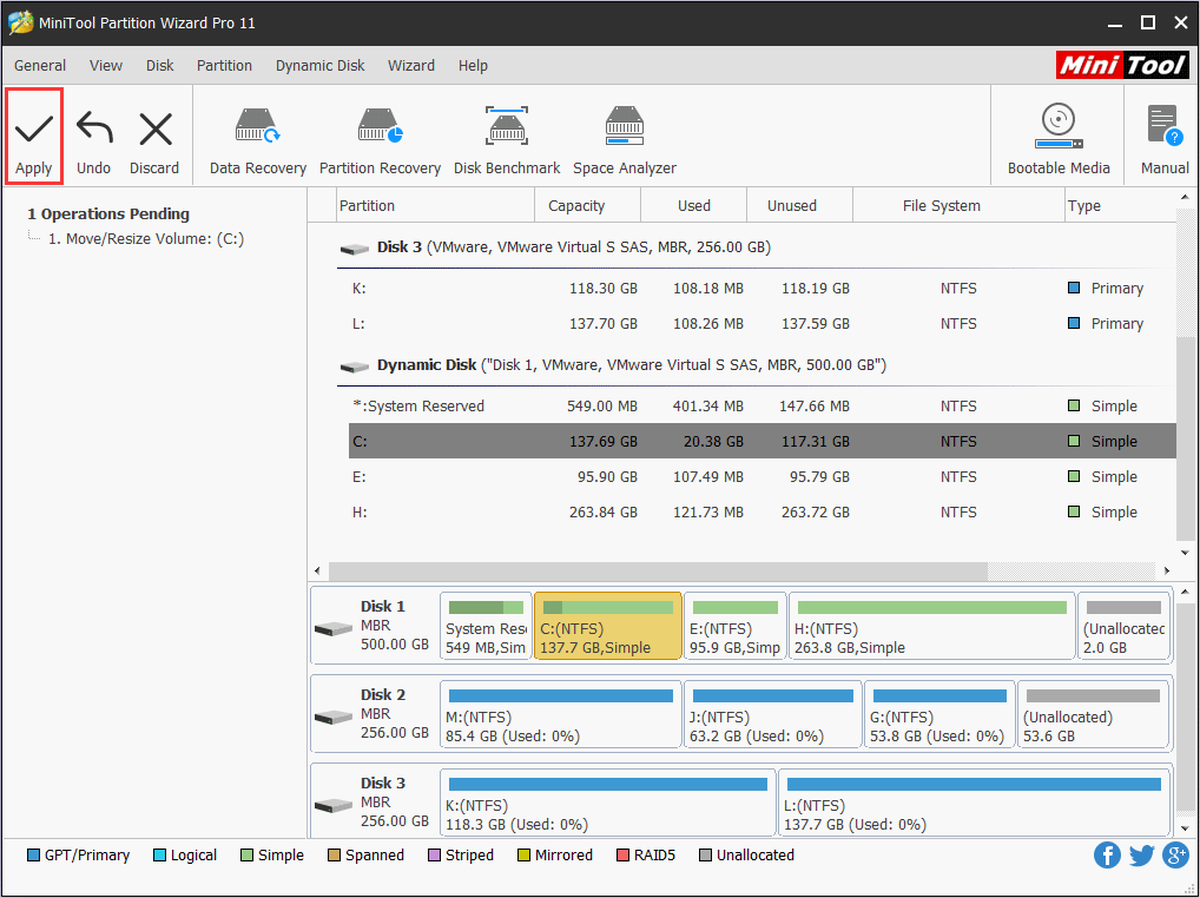Select the L:(NTFS) block on Disk 3 map
This screenshot has height=898, width=1200.
974,802
